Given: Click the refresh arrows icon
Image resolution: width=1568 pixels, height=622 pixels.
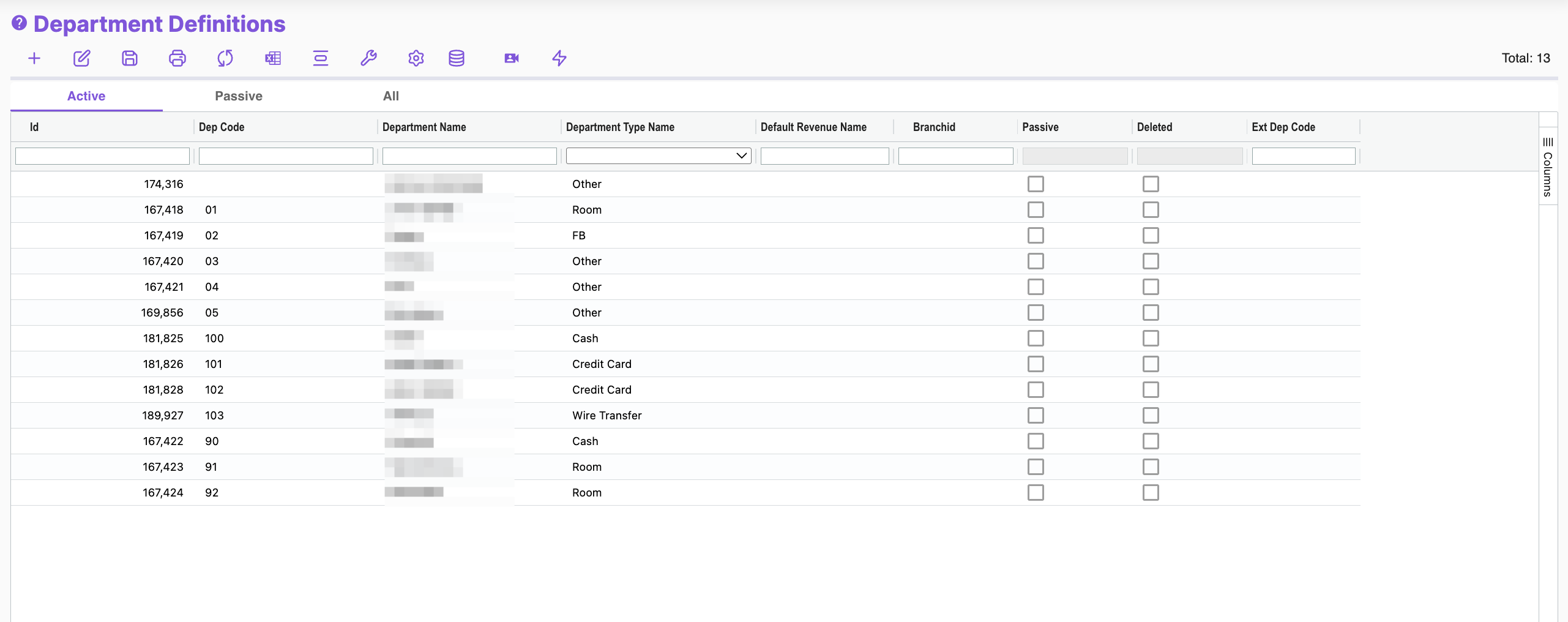Looking at the screenshot, I should pyautogui.click(x=225, y=58).
